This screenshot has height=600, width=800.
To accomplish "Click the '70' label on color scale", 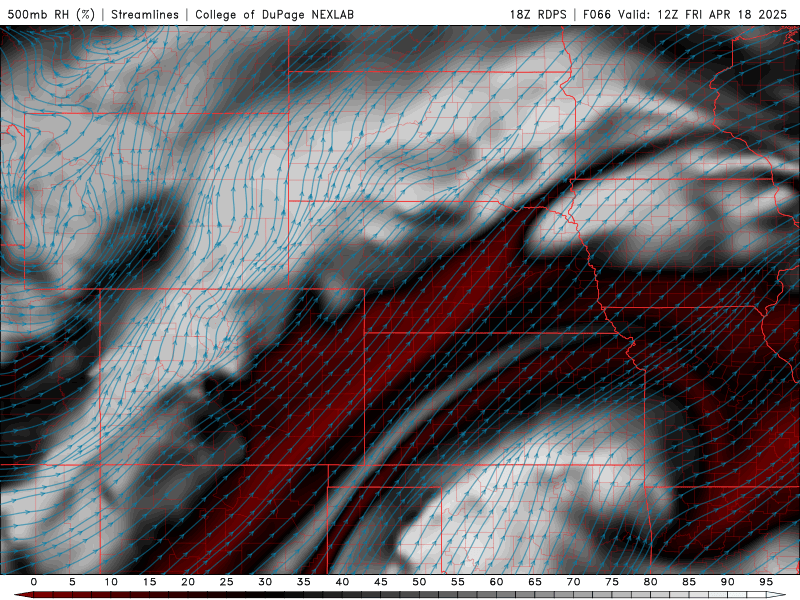I will click(573, 582).
